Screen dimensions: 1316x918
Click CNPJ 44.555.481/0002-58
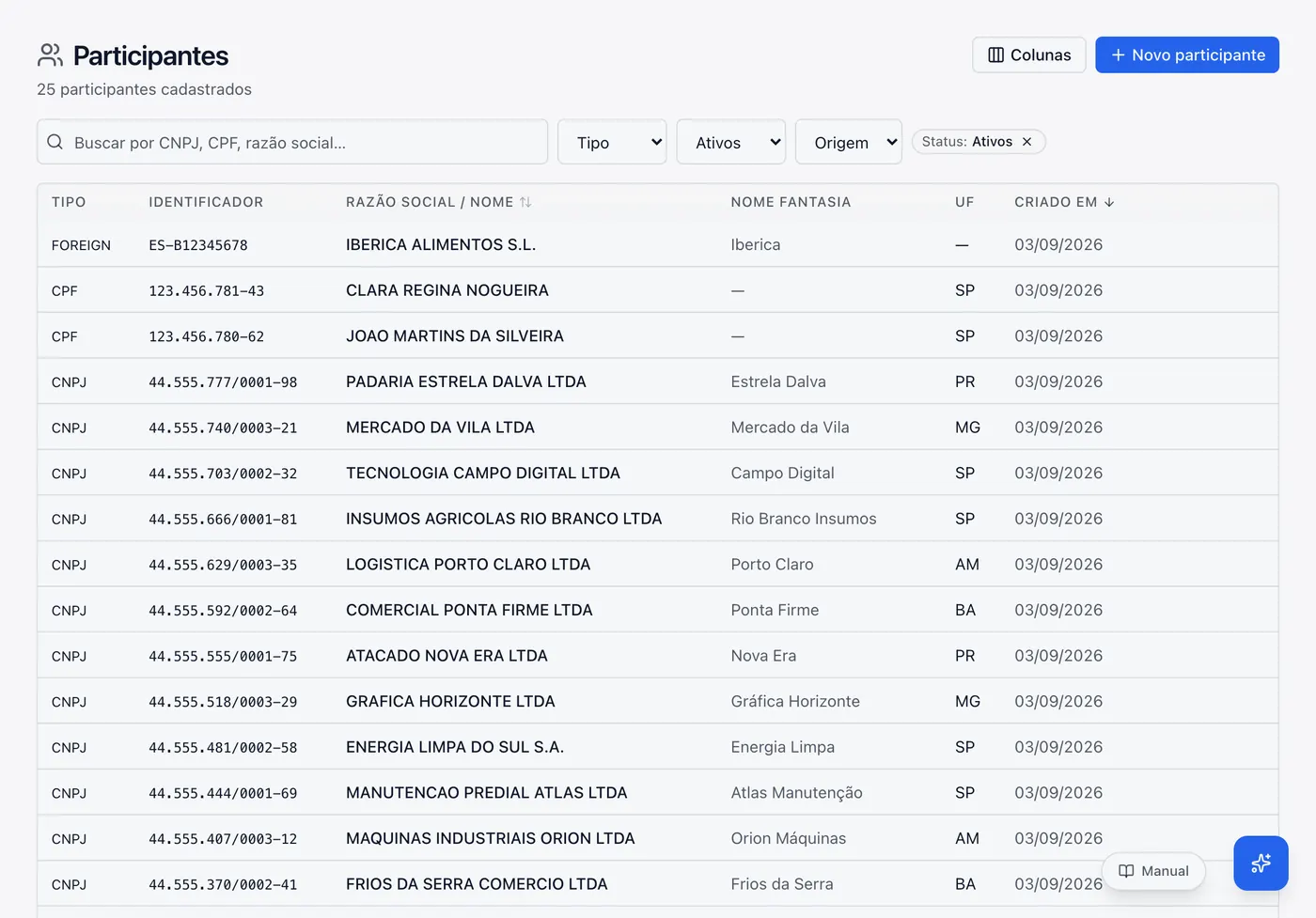(x=223, y=748)
